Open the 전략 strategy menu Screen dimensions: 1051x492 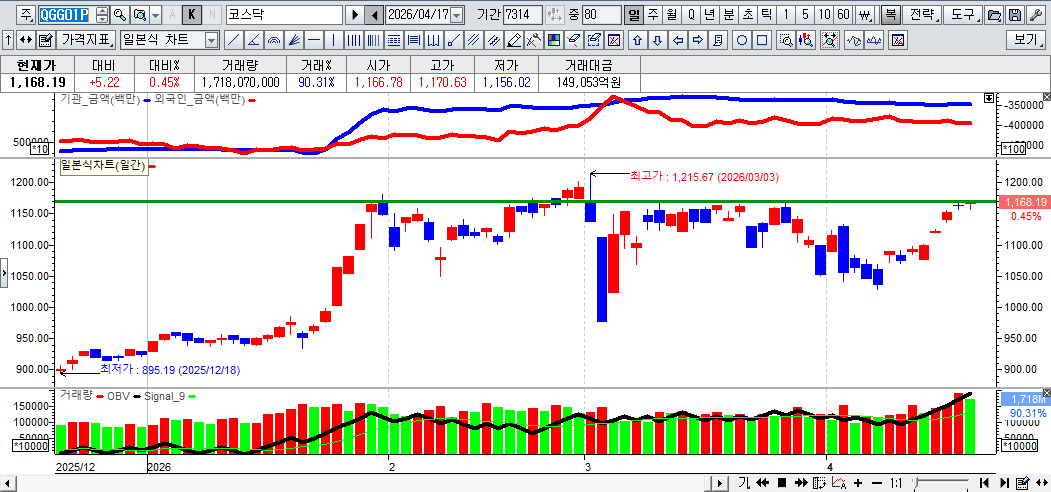(922, 15)
